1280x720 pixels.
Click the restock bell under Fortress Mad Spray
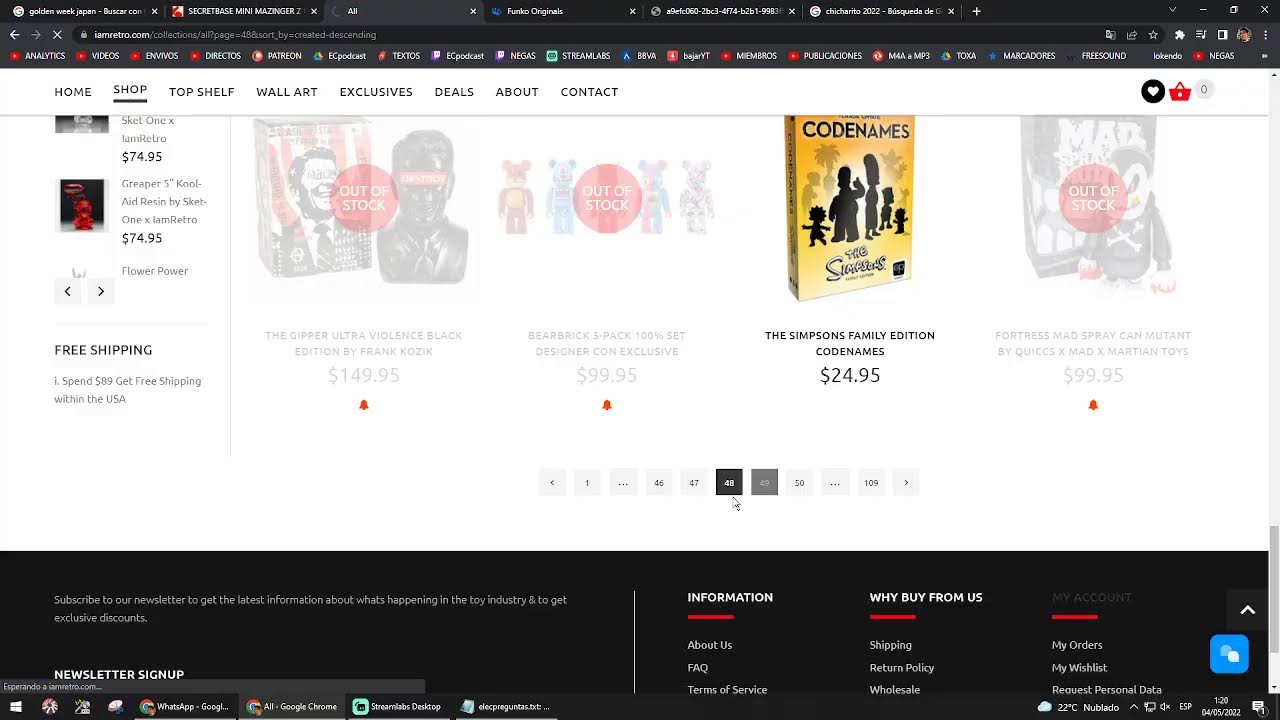1093,405
